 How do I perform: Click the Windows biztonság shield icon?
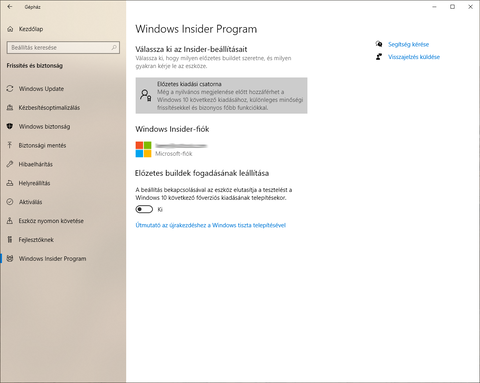pos(10,126)
